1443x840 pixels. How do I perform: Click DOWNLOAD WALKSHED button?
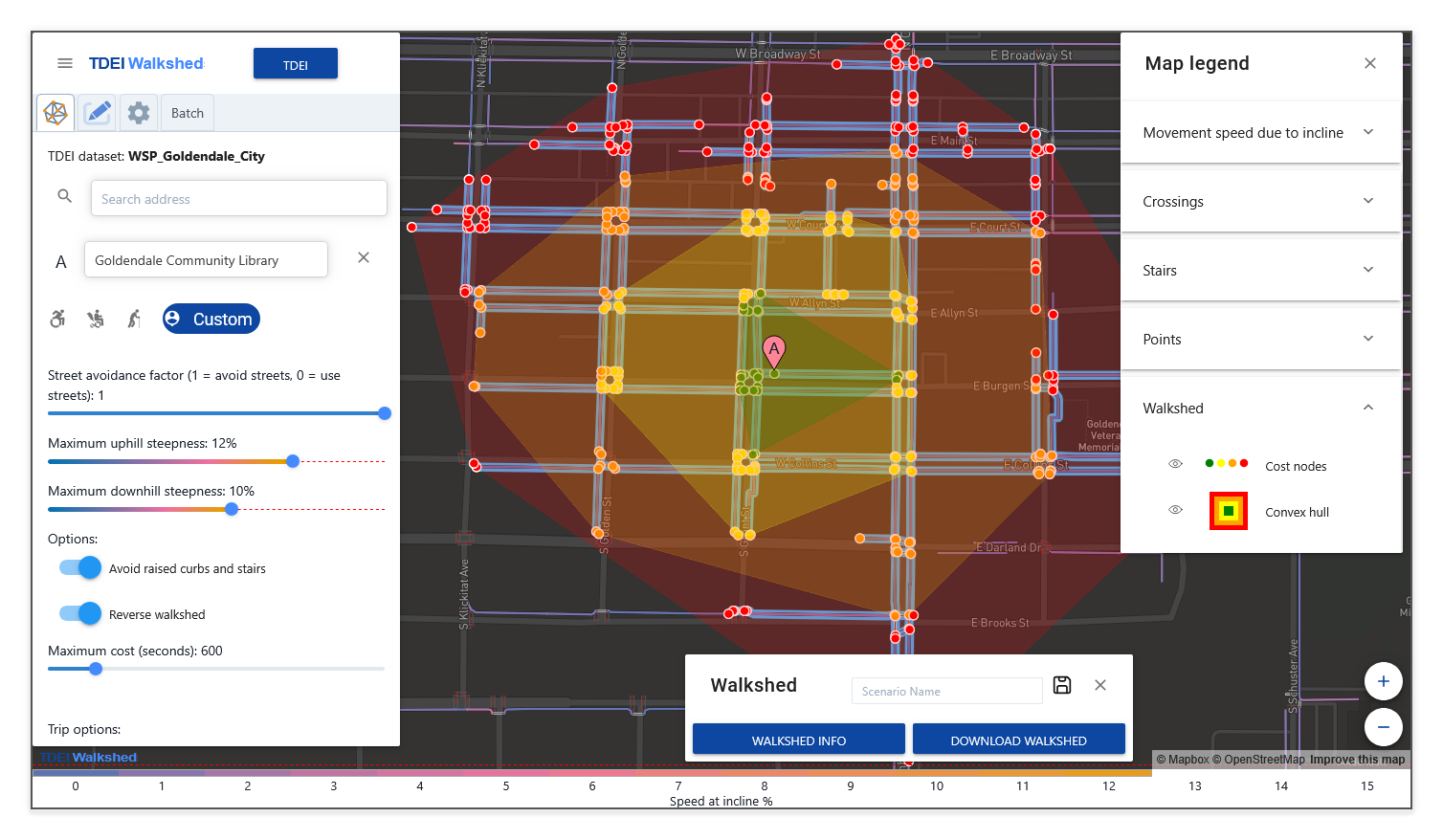click(1018, 739)
